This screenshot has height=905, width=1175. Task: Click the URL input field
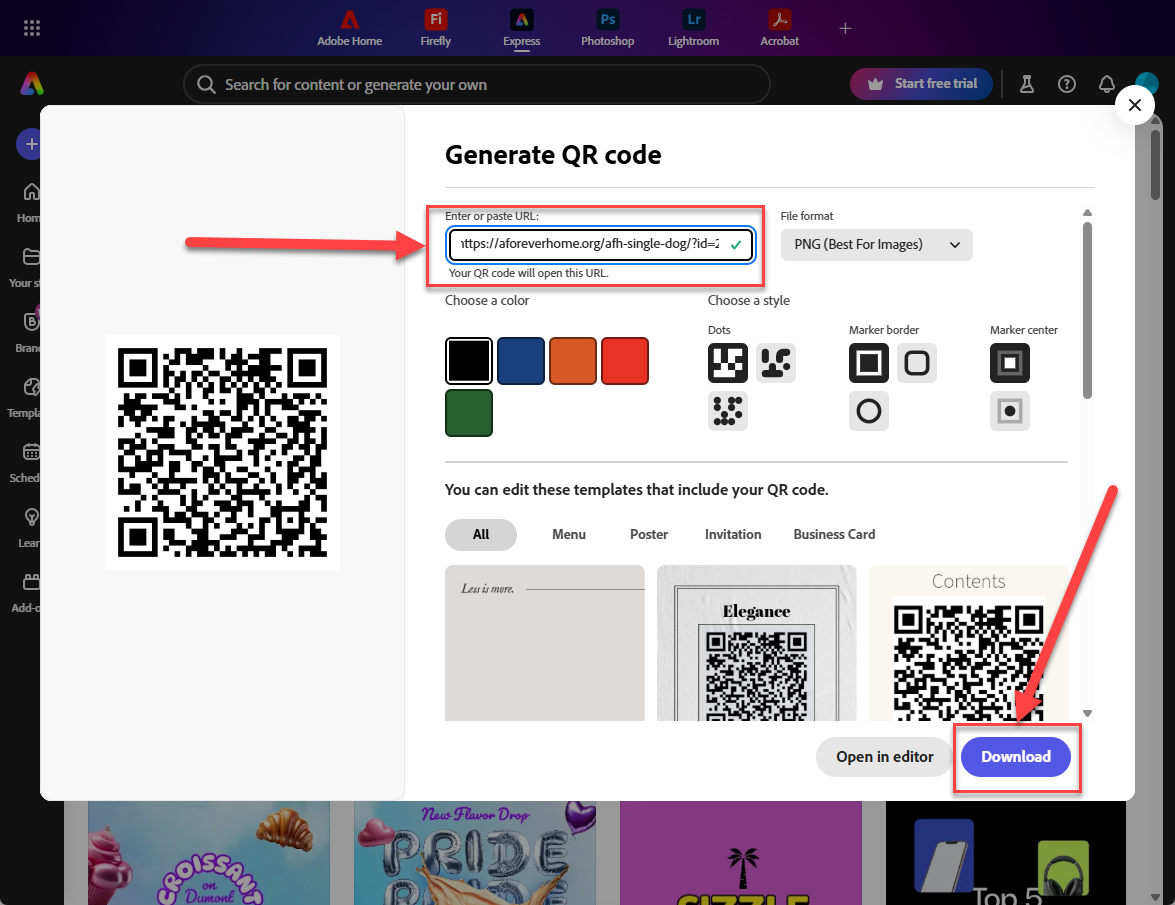coord(590,244)
